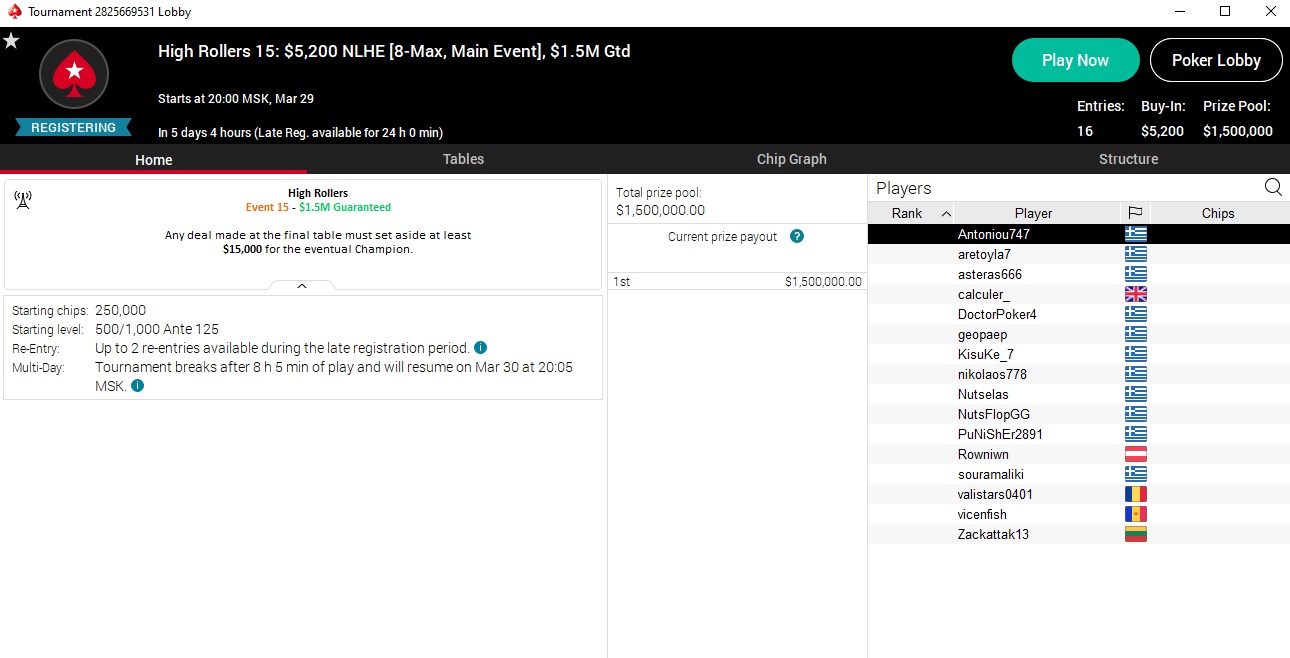Collapse the High Rollers info panel
1290x658 pixels.
point(302,286)
